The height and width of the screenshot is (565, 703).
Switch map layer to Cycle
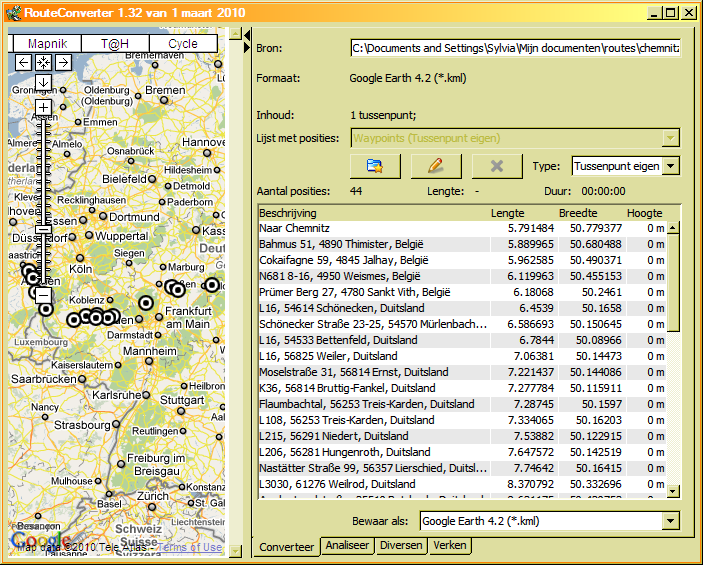(182, 44)
